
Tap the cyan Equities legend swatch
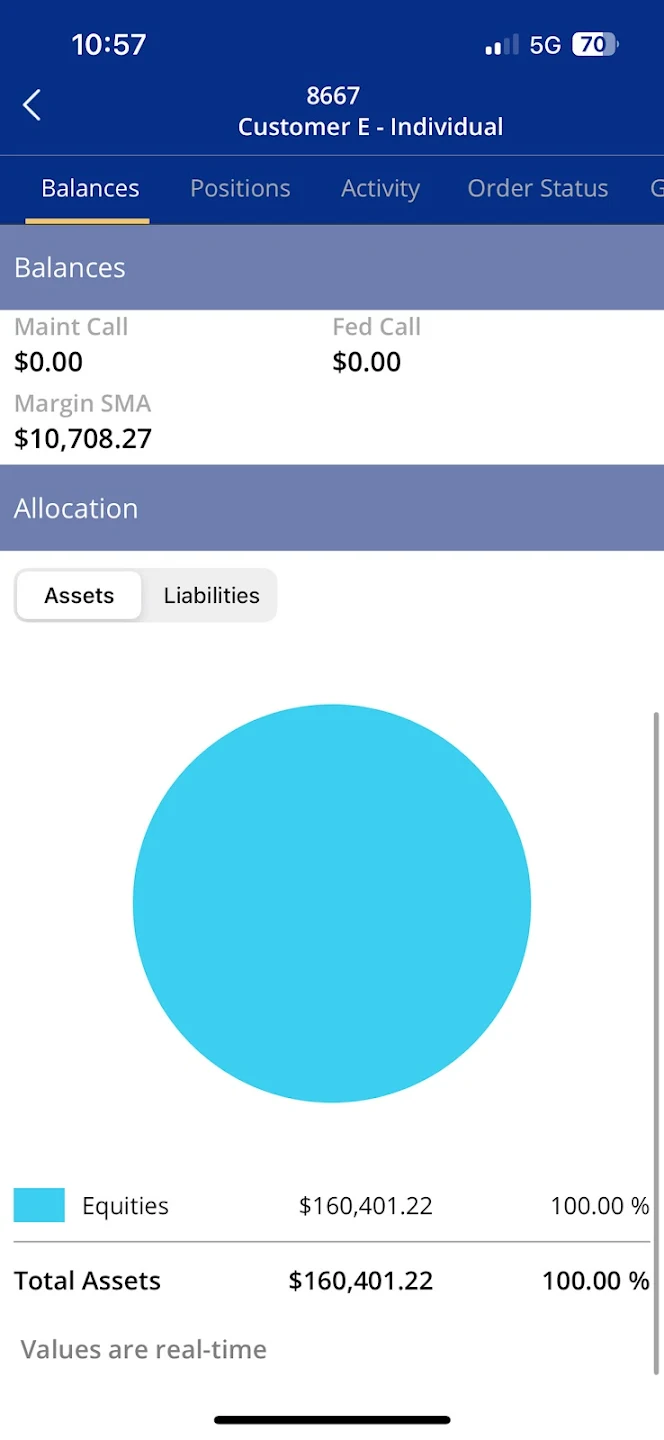[x=38, y=1204]
